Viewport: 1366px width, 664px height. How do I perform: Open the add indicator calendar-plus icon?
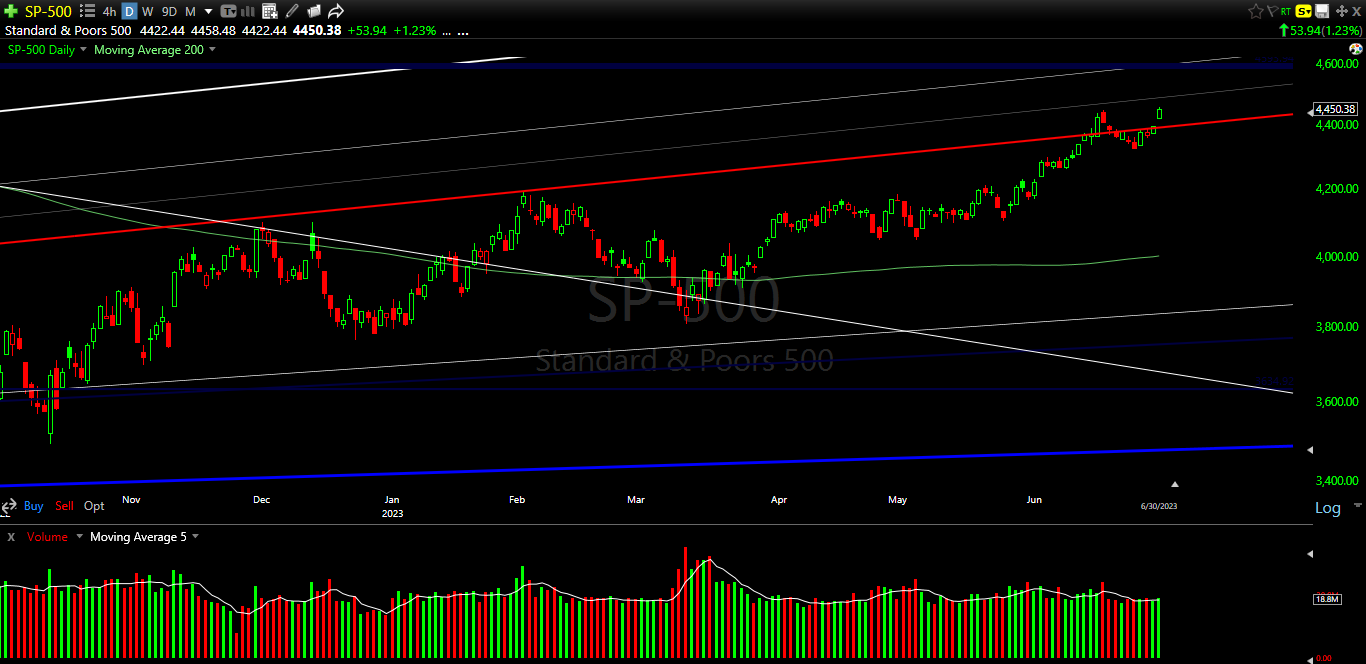coord(270,12)
